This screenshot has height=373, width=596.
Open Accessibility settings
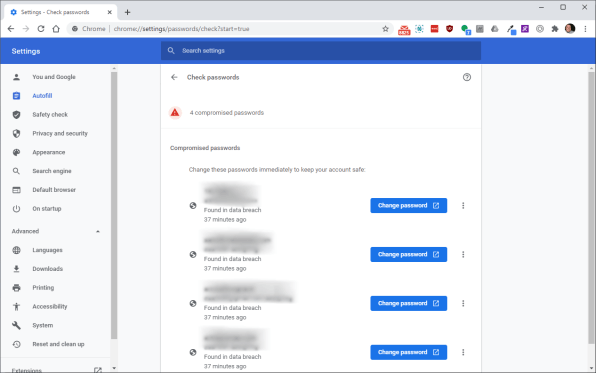pos(50,306)
